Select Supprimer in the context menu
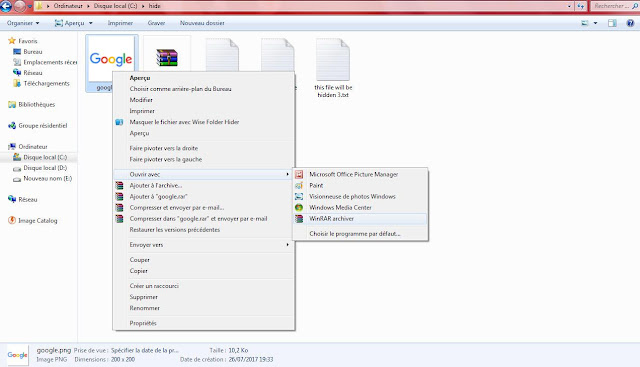 click(x=144, y=297)
